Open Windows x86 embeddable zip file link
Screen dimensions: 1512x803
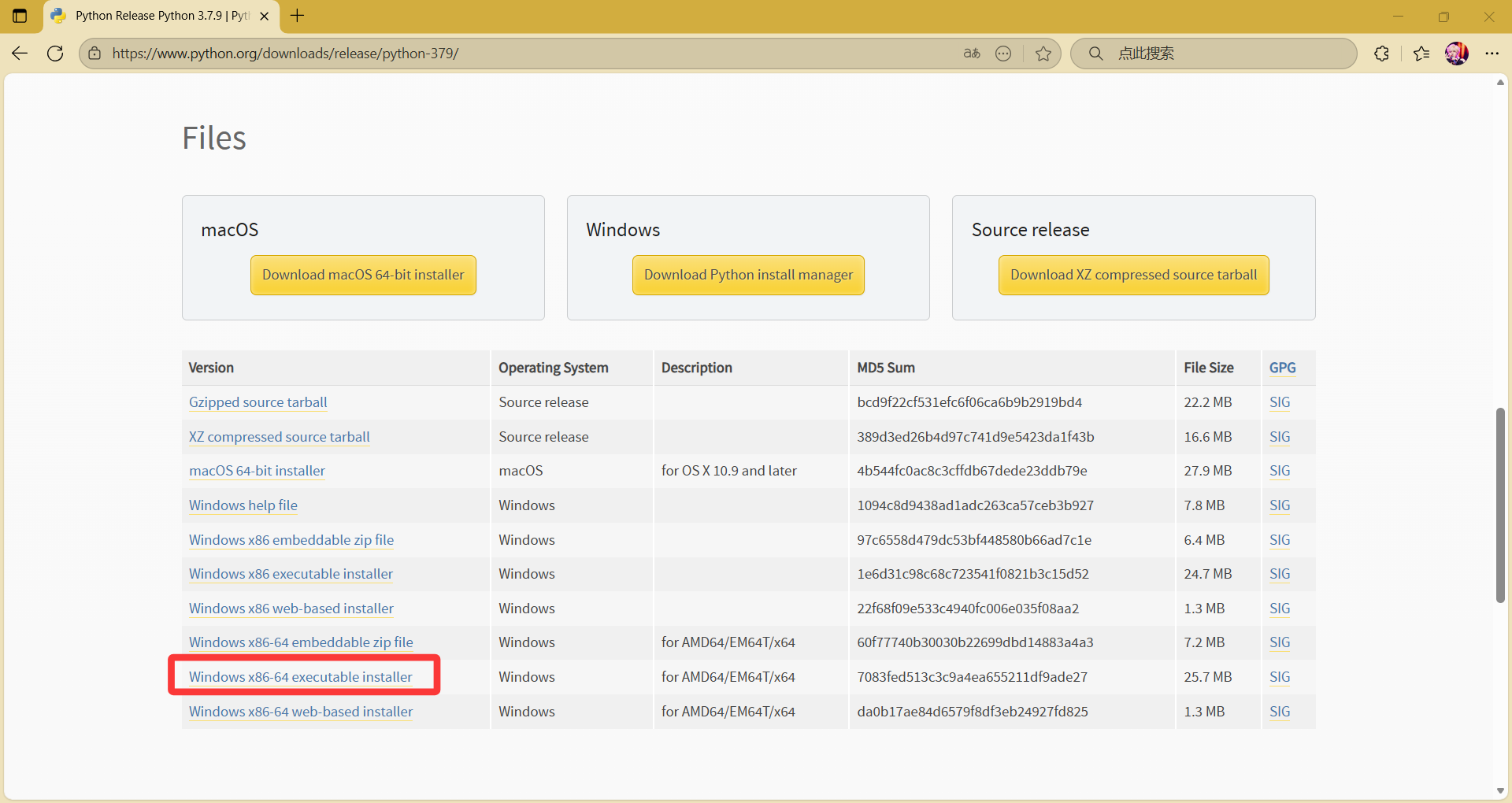(x=291, y=540)
